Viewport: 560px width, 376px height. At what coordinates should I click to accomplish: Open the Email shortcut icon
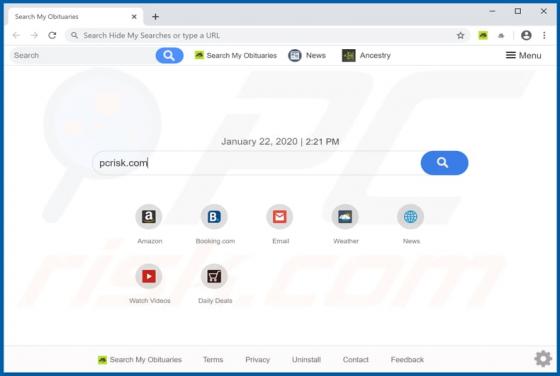(x=280, y=216)
